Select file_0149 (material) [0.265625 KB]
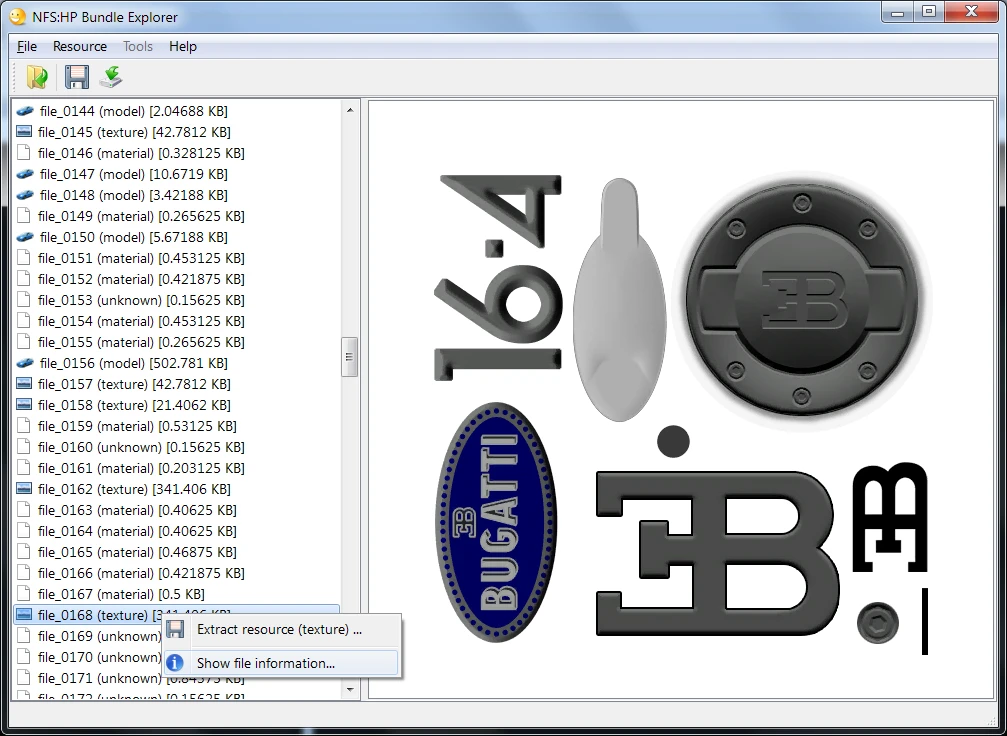 pyautogui.click(x=141, y=216)
